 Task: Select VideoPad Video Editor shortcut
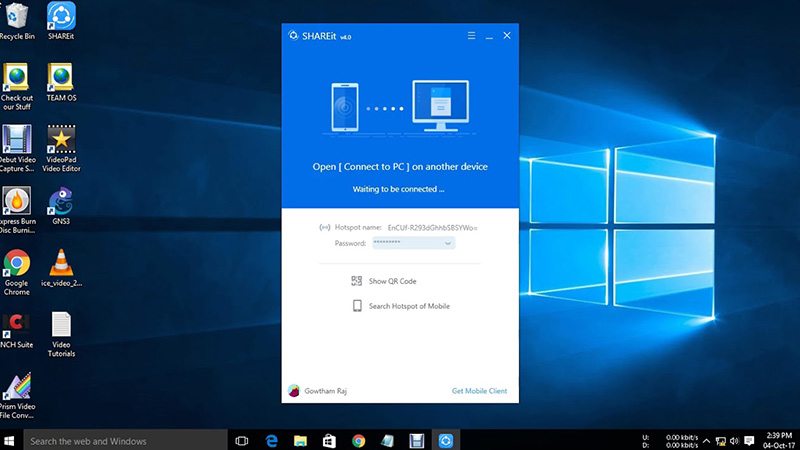coord(61,148)
